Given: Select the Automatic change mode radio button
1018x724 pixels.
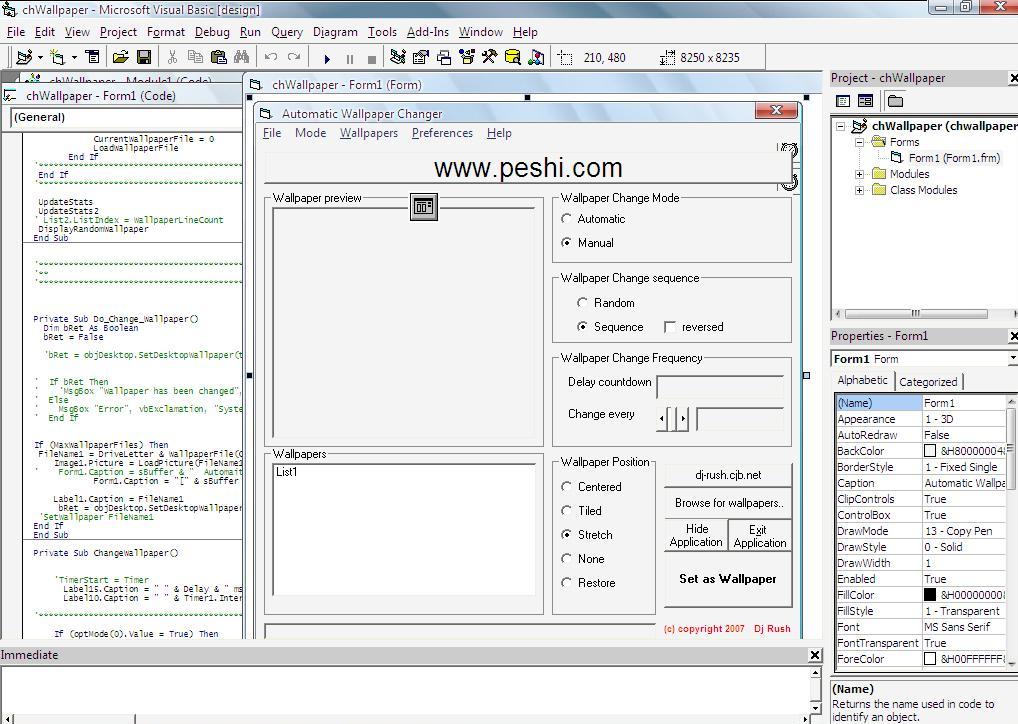Looking at the screenshot, I should pos(567,219).
